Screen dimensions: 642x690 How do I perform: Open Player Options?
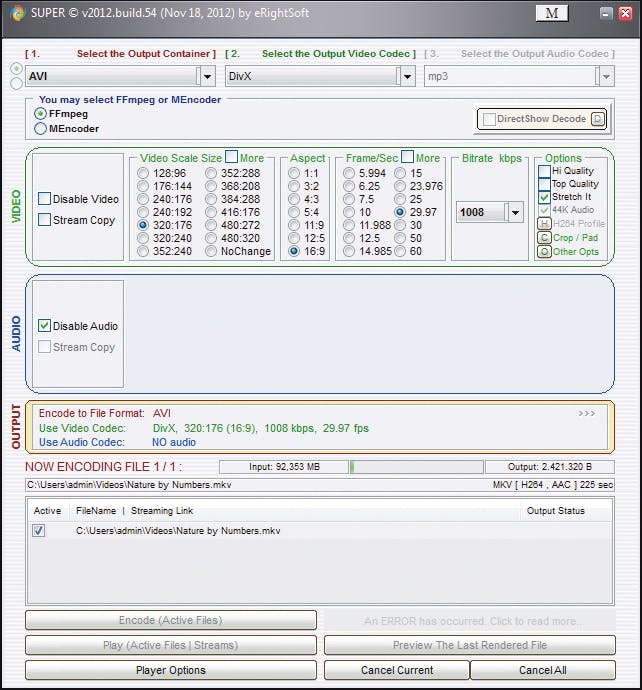[x=171, y=670]
